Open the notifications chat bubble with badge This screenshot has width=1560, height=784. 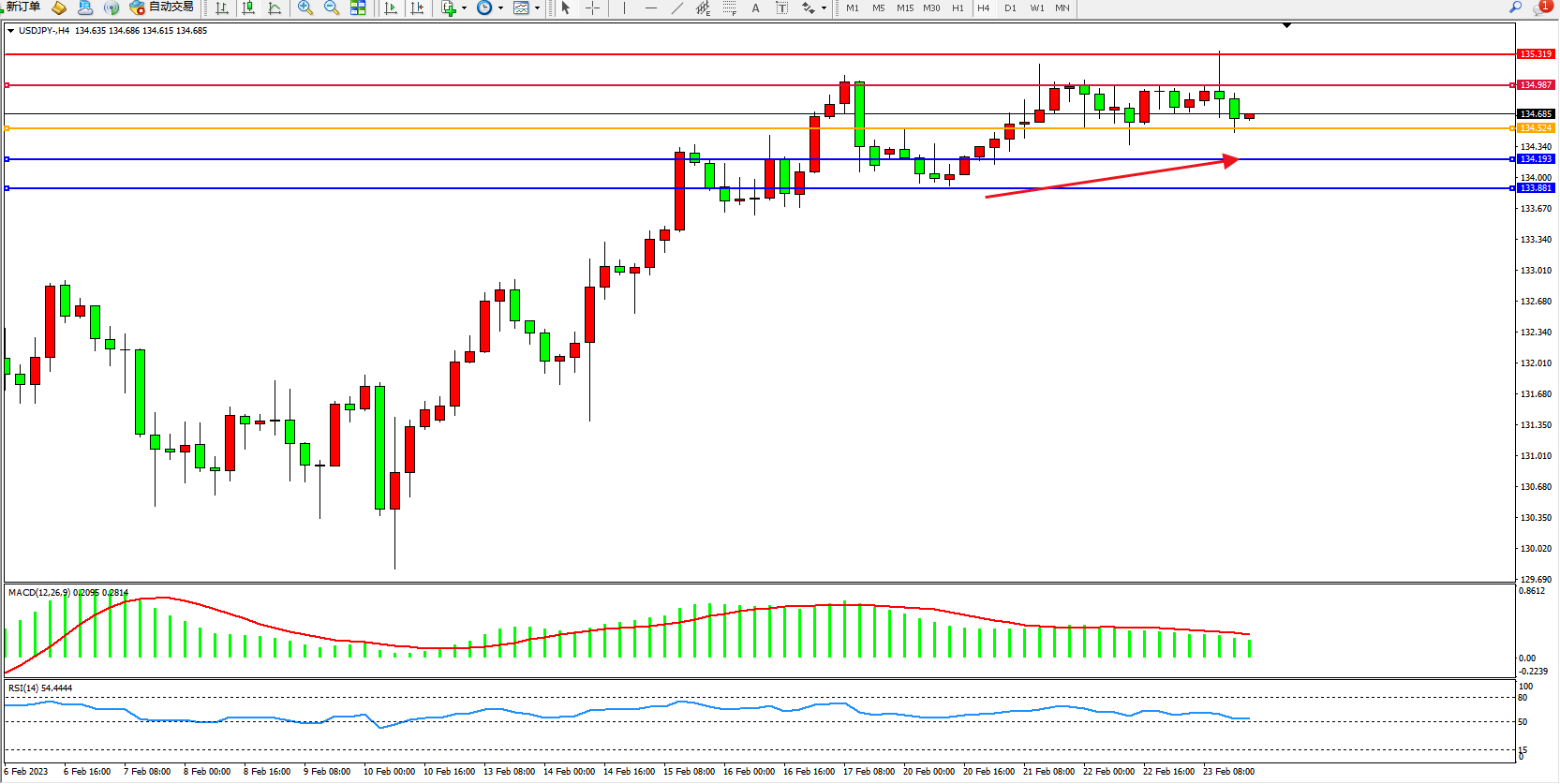(x=1541, y=8)
